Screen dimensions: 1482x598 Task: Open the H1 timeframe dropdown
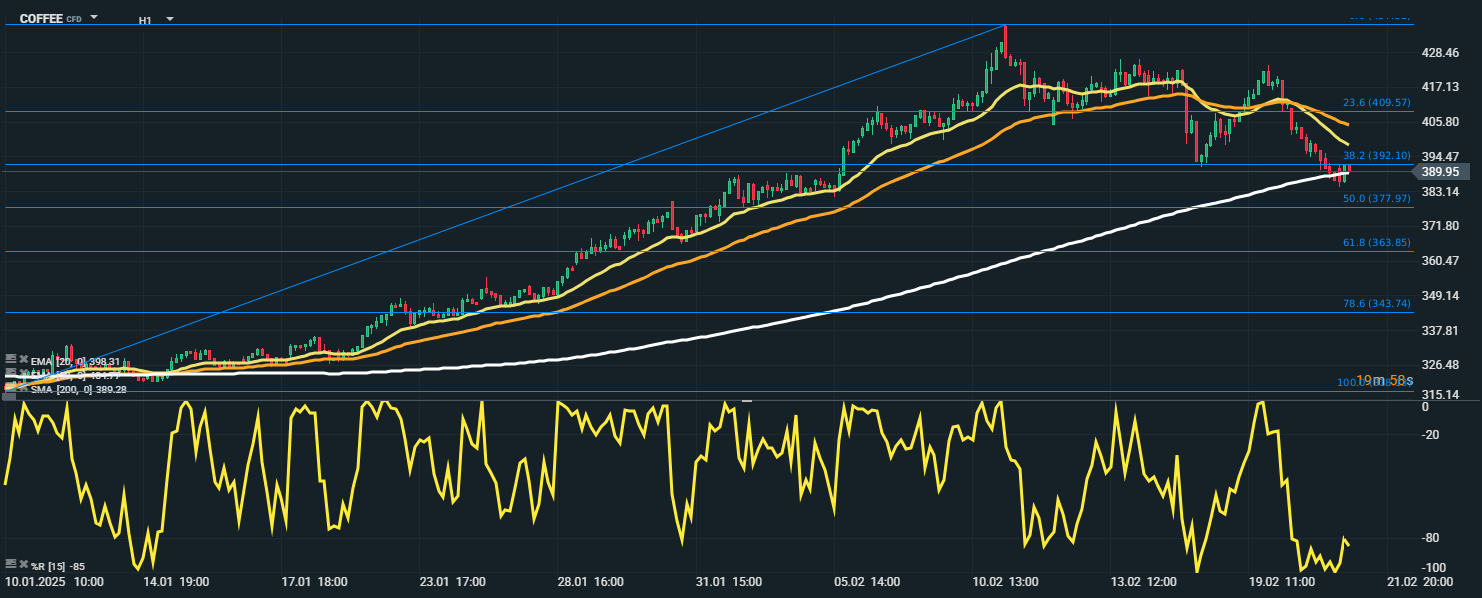169,19
